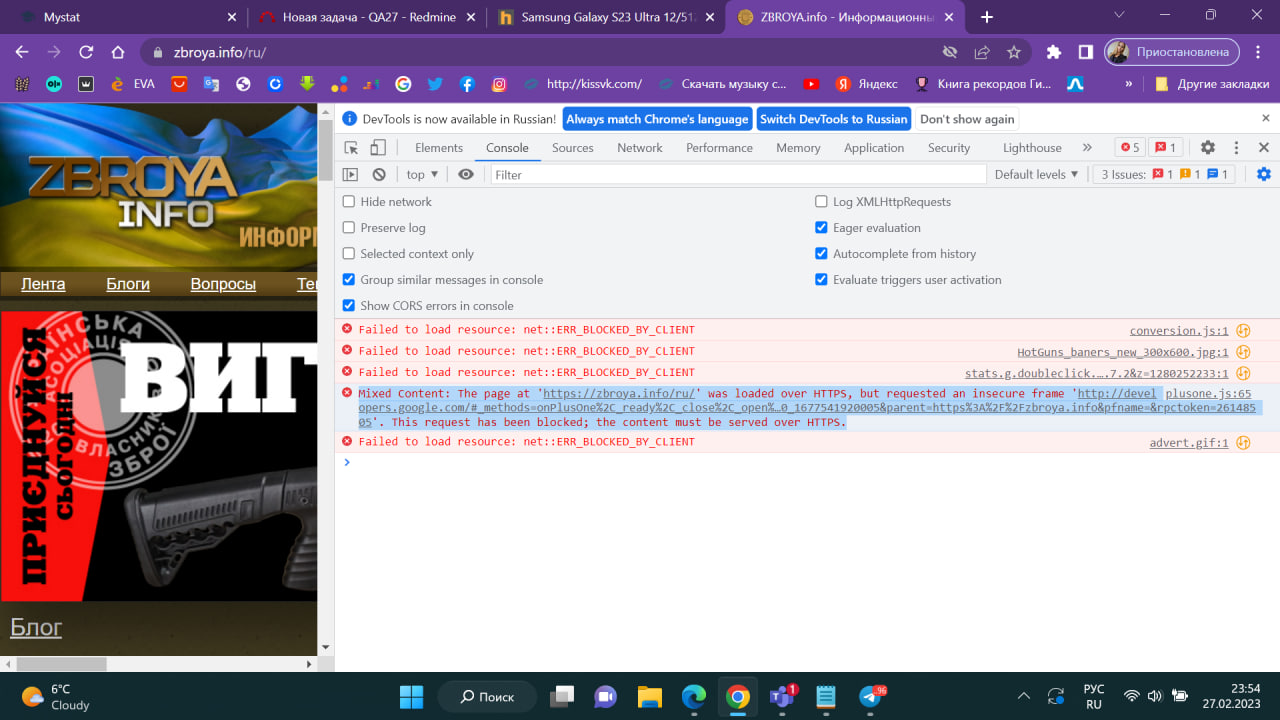This screenshot has width=1280, height=720.
Task: Click Switch DevTools to Russian button
Action: coord(833,119)
